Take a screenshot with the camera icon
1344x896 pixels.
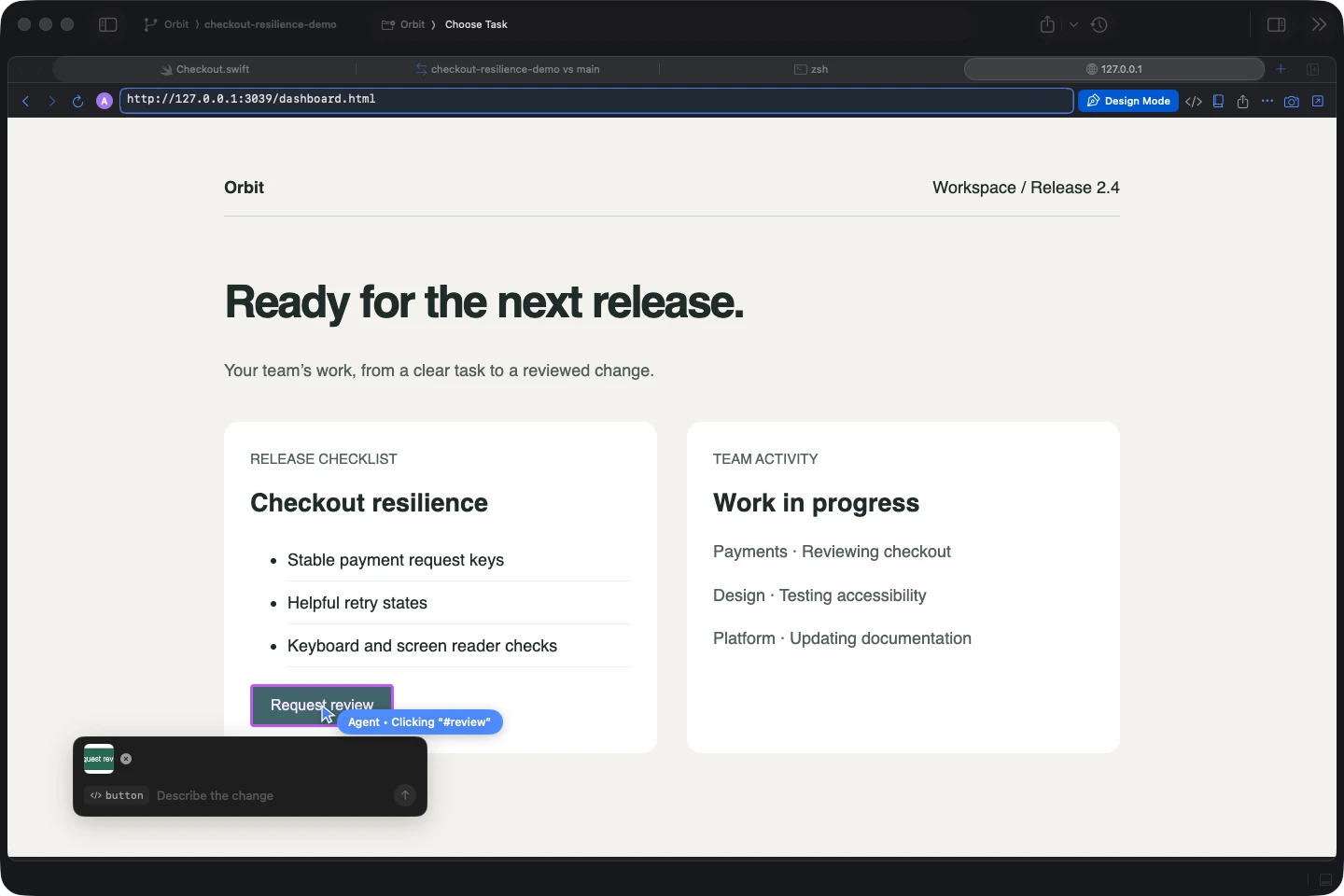1292,101
